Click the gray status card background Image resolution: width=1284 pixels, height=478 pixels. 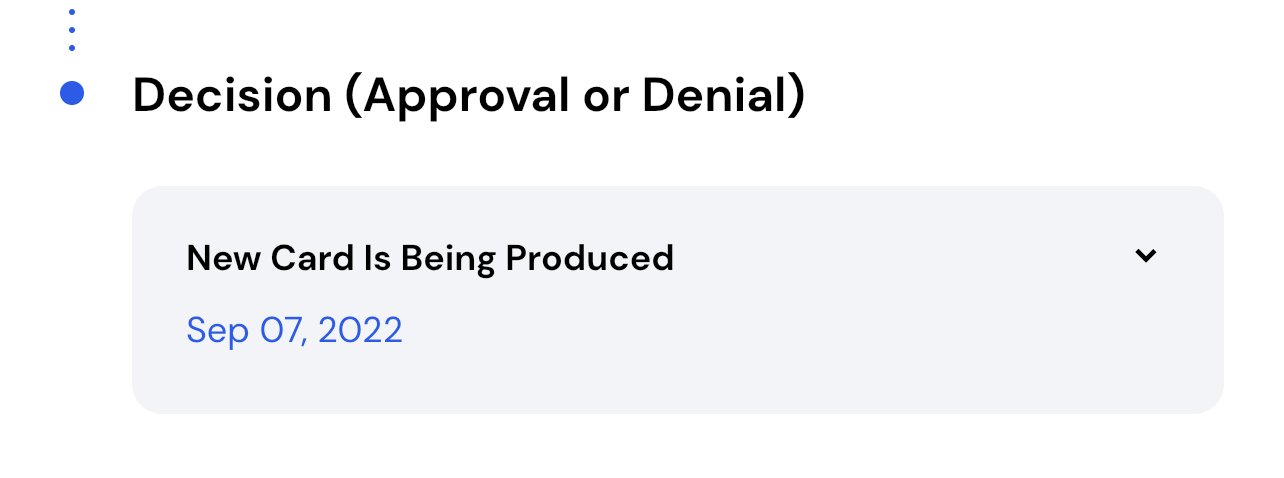[678, 299]
